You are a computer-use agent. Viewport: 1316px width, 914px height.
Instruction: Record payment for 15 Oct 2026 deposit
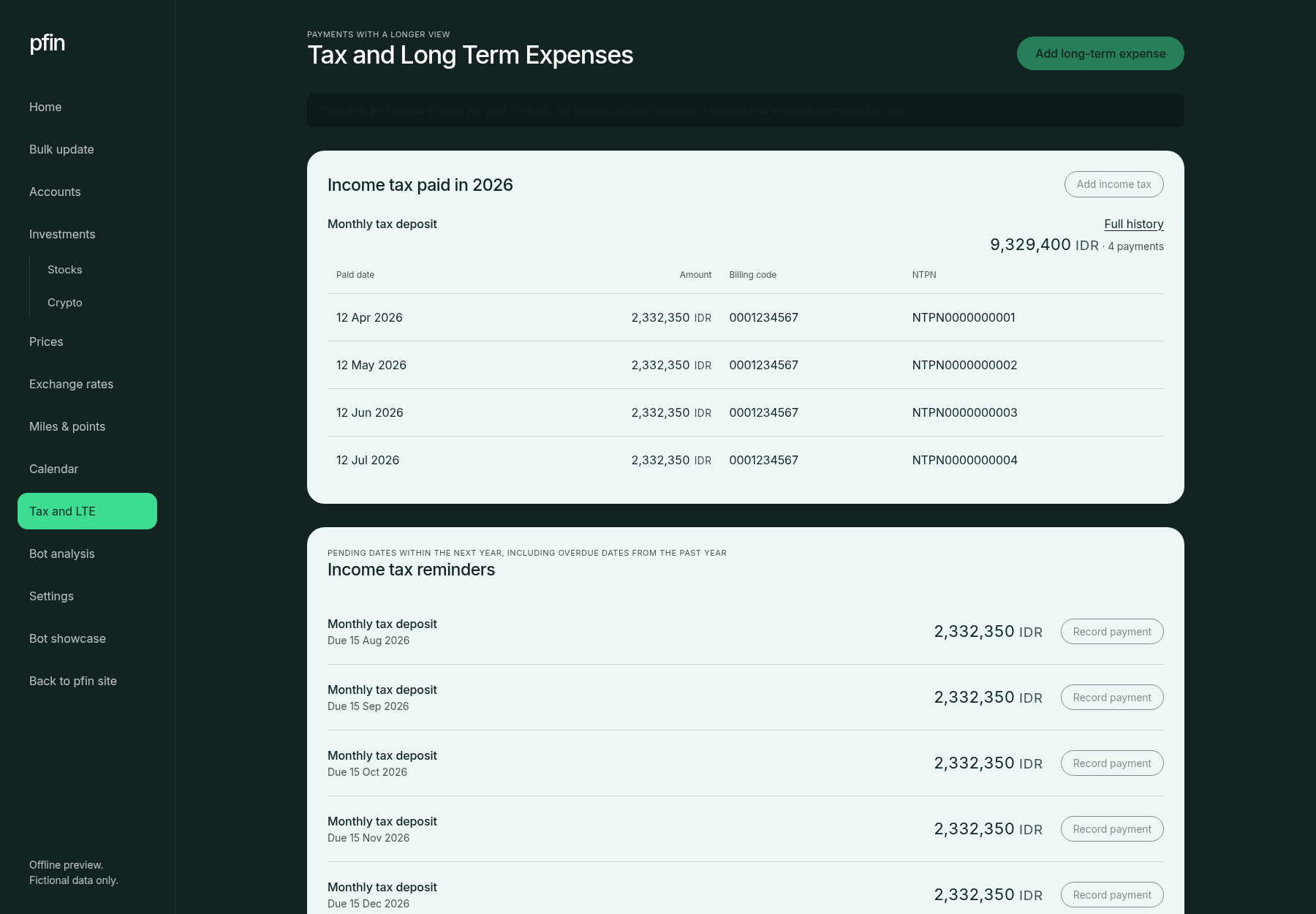tap(1112, 763)
